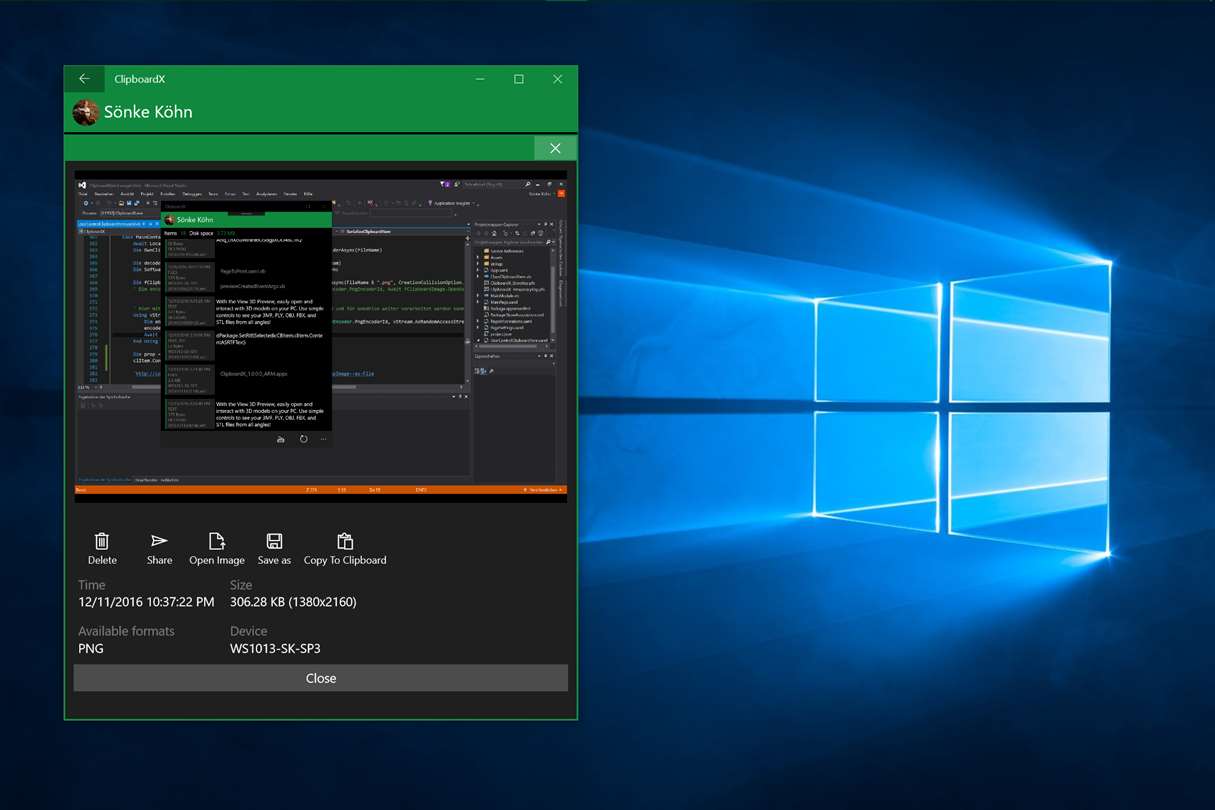Click the device name WS1013-SK-SP3
1215x810 pixels.
point(275,648)
